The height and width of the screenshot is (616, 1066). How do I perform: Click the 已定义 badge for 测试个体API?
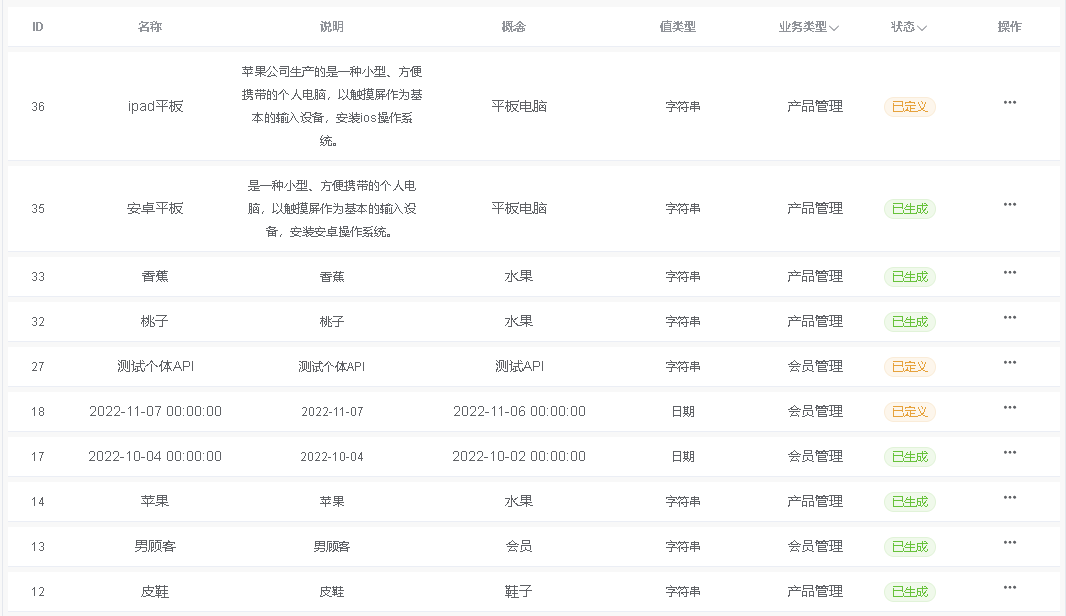[909, 367]
